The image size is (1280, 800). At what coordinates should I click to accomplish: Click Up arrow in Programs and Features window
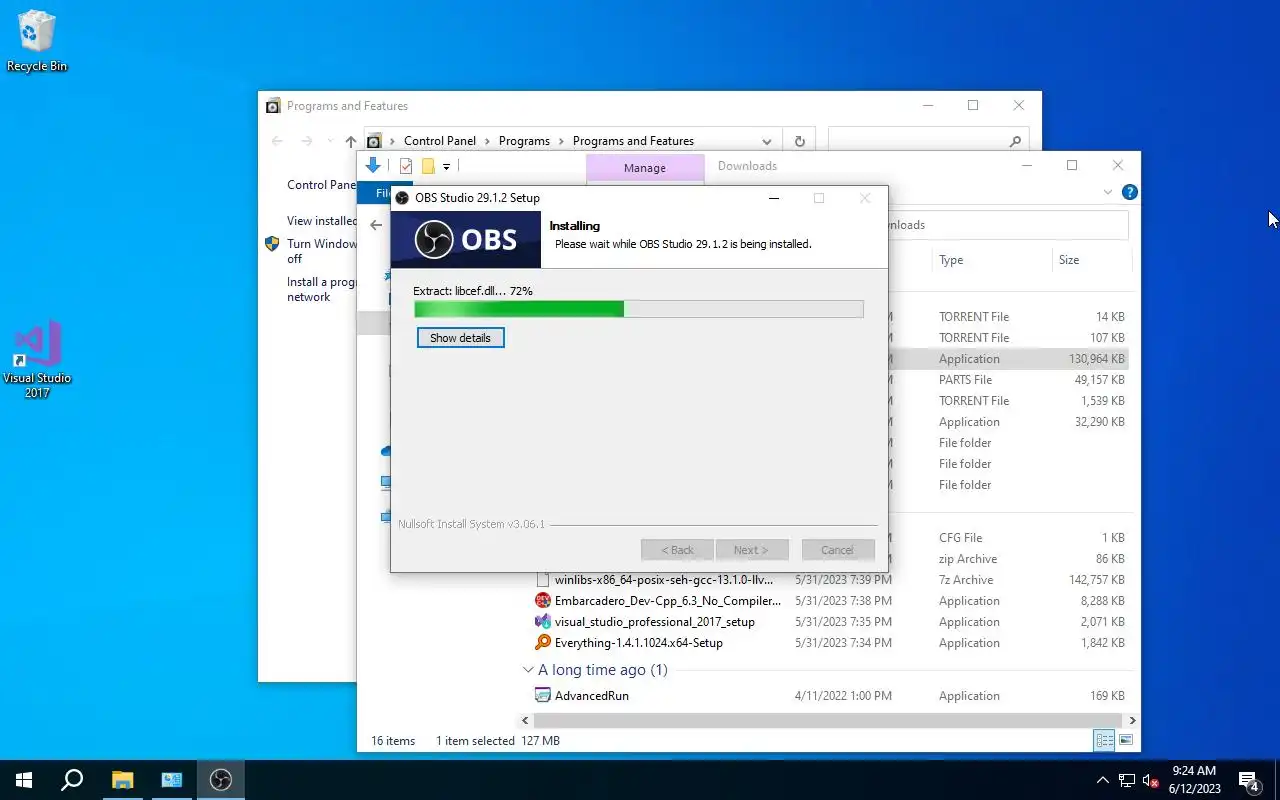point(350,141)
